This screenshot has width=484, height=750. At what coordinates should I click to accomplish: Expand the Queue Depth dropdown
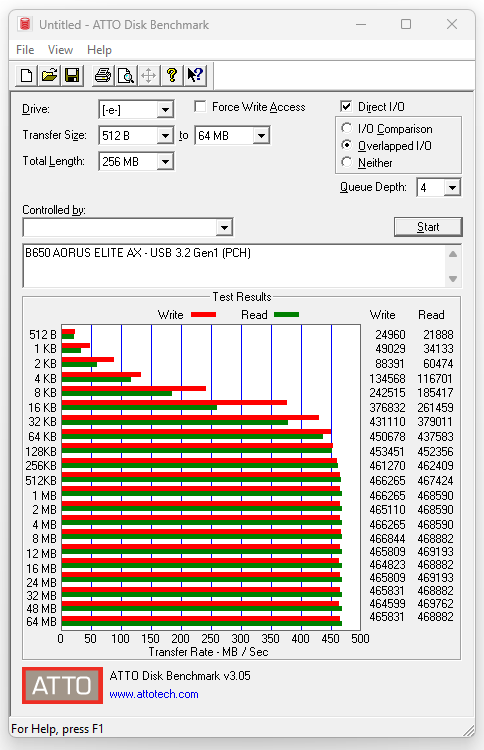(x=452, y=188)
